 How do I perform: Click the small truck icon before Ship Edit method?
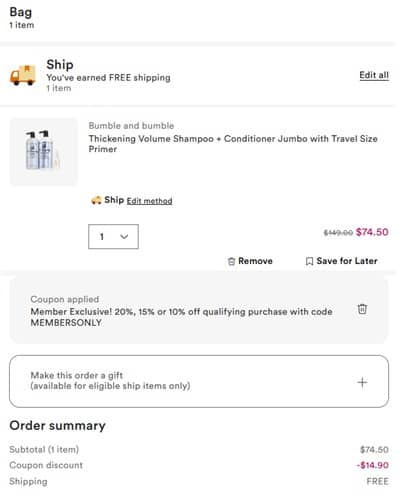[96, 200]
